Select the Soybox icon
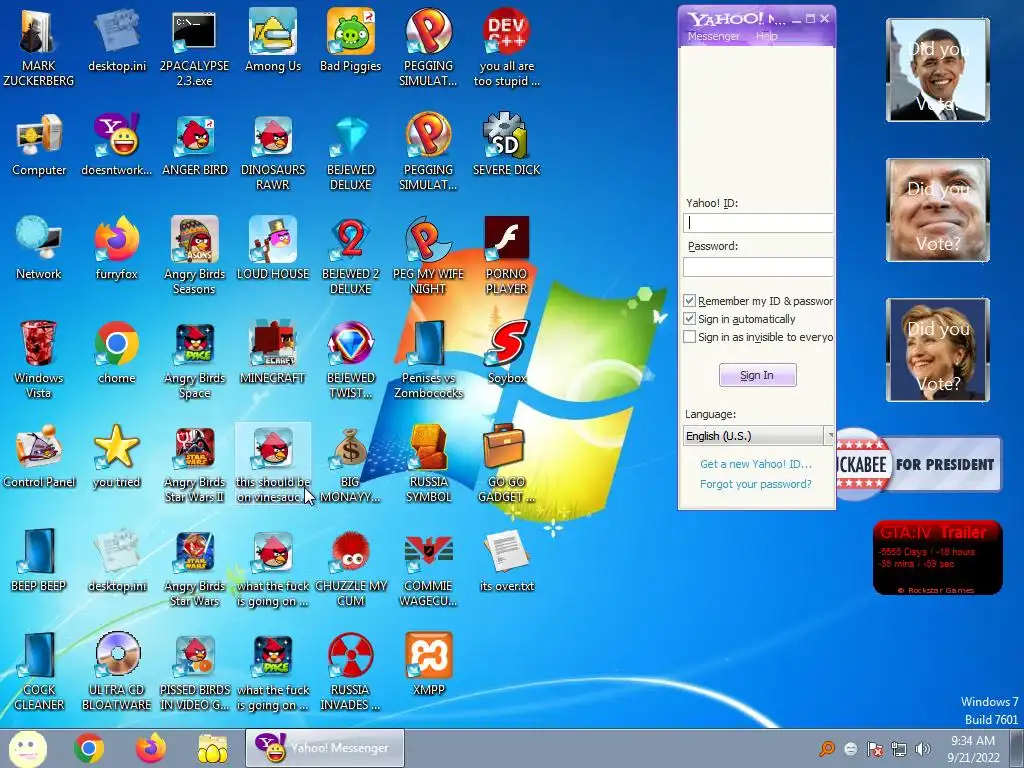Viewport: 1024px width, 768px height. [x=507, y=353]
